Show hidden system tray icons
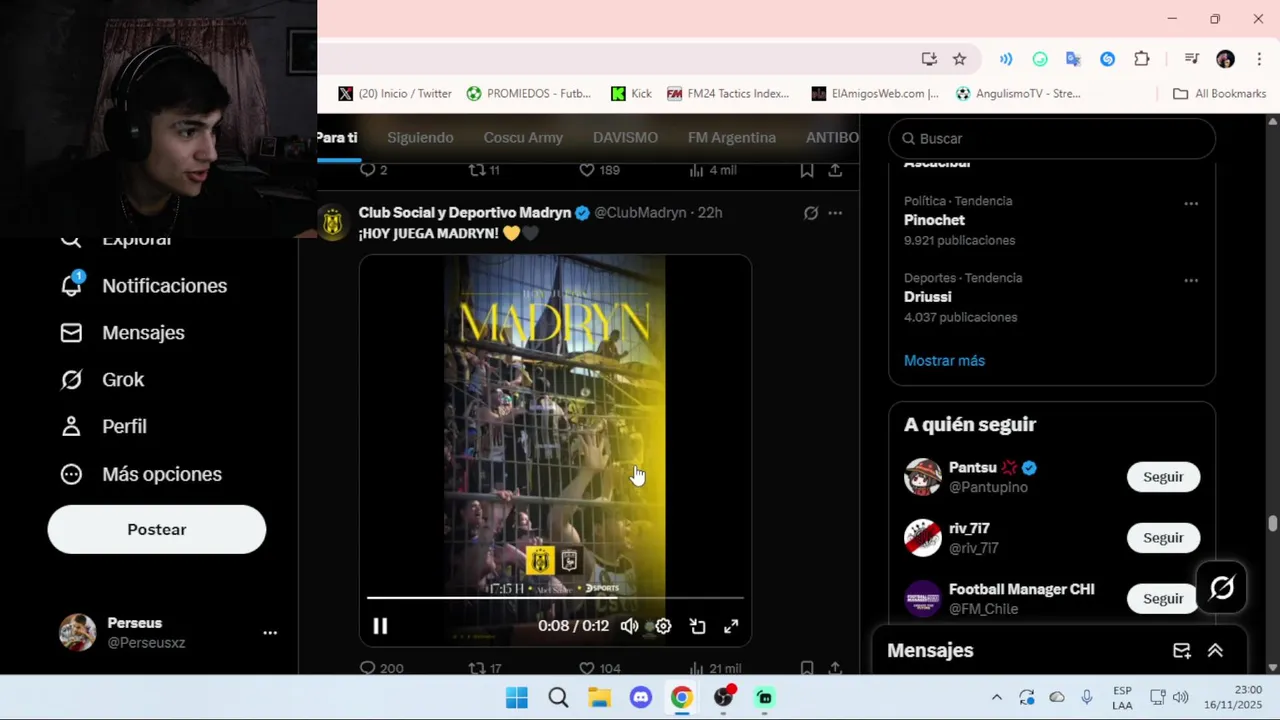 (x=996, y=698)
